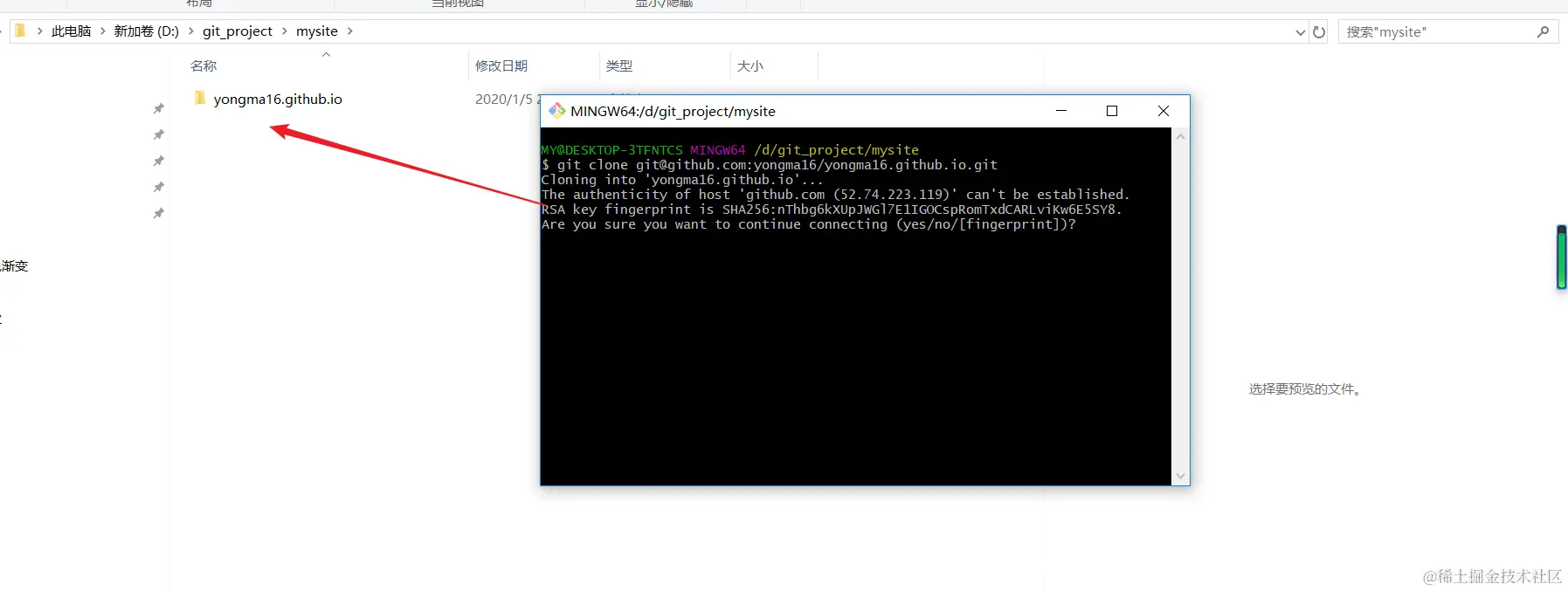Close the MINGW64 terminal window
This screenshot has width=1568, height=591.
click(x=1164, y=111)
